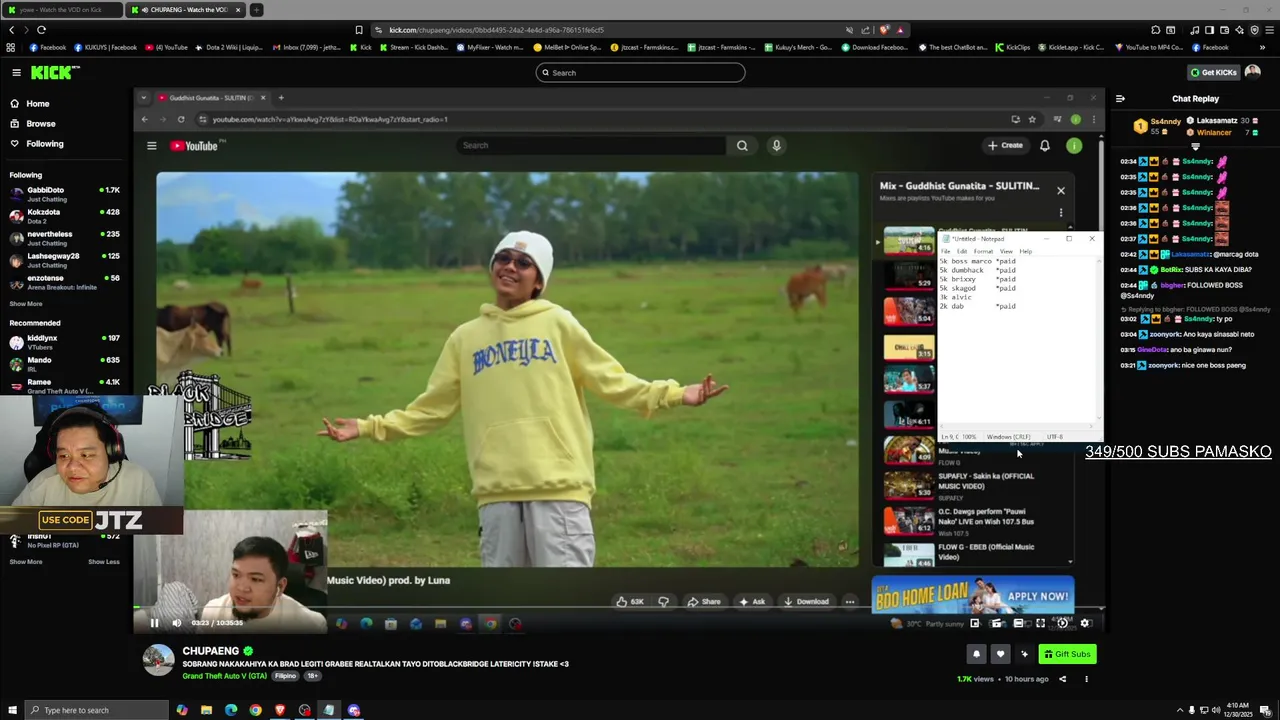This screenshot has height=720, width=1280.
Task: Open Lashsegway28 channel in sidebar
Action: pos(64,259)
